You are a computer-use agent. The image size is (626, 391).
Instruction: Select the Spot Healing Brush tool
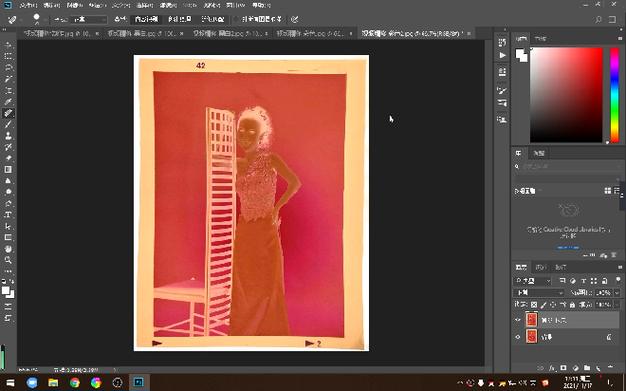[8, 113]
